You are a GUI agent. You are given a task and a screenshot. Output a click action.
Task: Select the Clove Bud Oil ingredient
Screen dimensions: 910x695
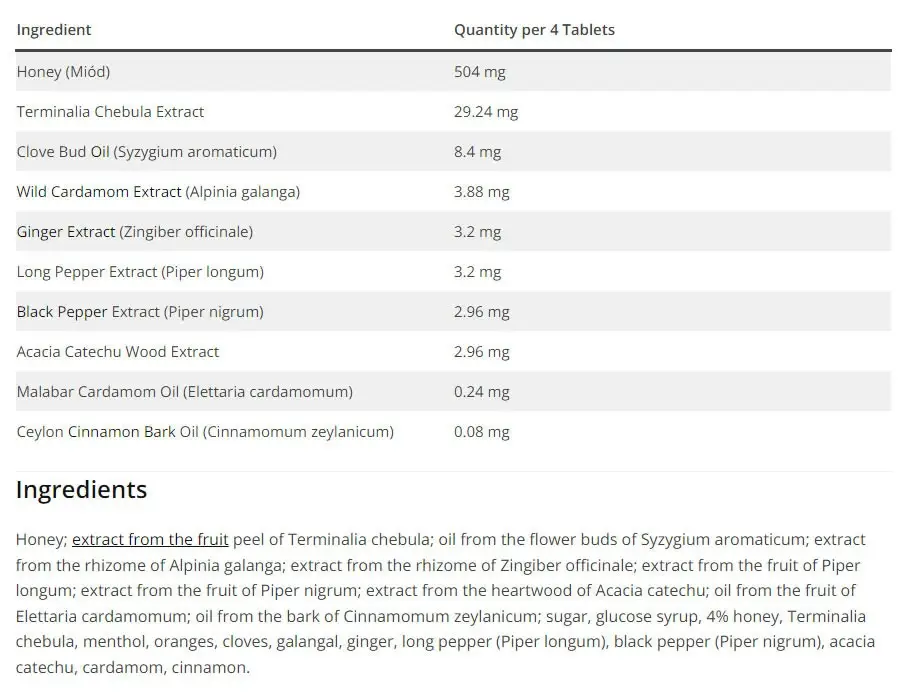[x=147, y=152]
